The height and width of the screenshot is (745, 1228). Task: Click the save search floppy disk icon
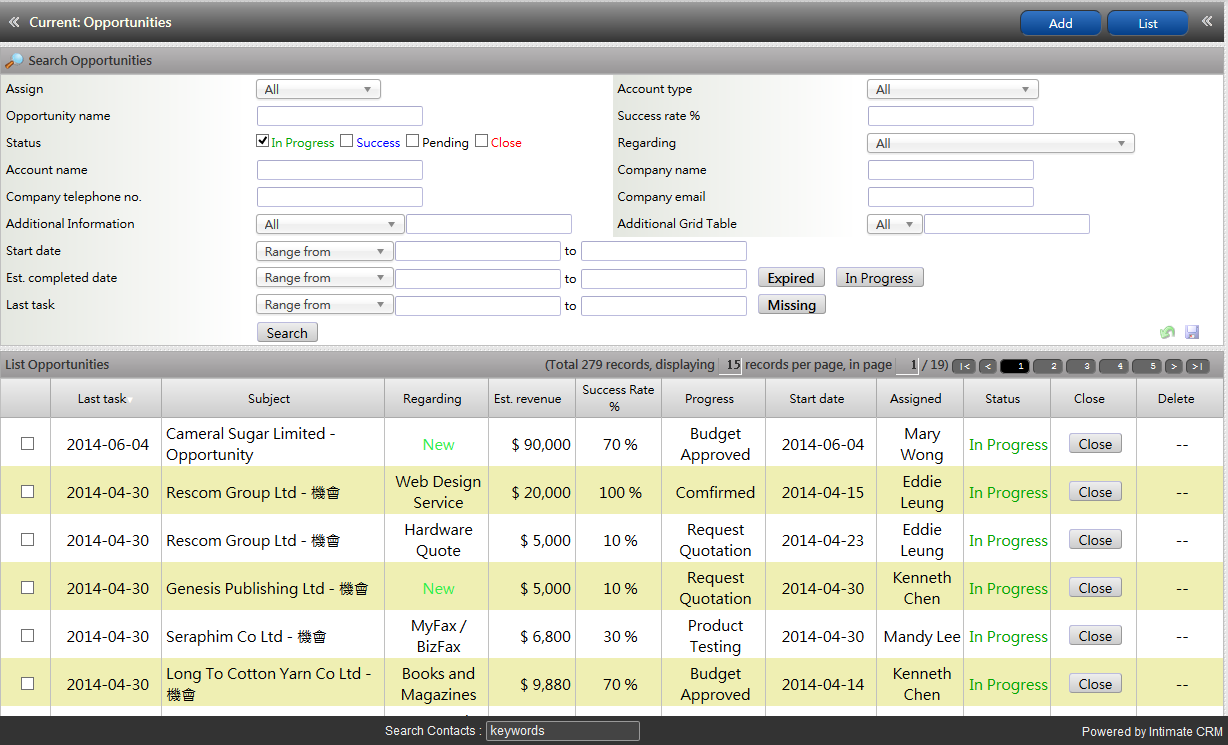1192,332
